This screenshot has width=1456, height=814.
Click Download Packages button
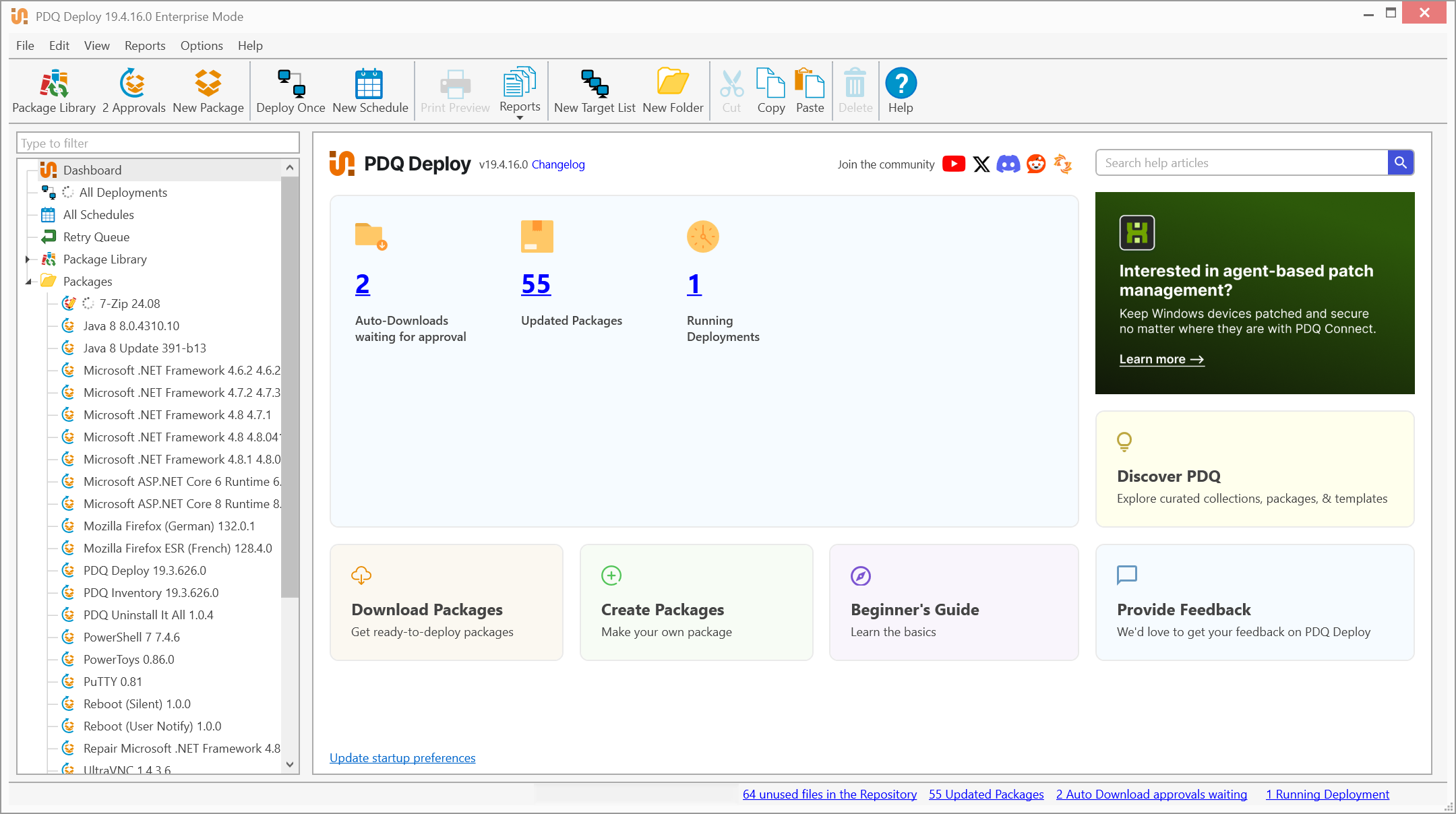449,599
